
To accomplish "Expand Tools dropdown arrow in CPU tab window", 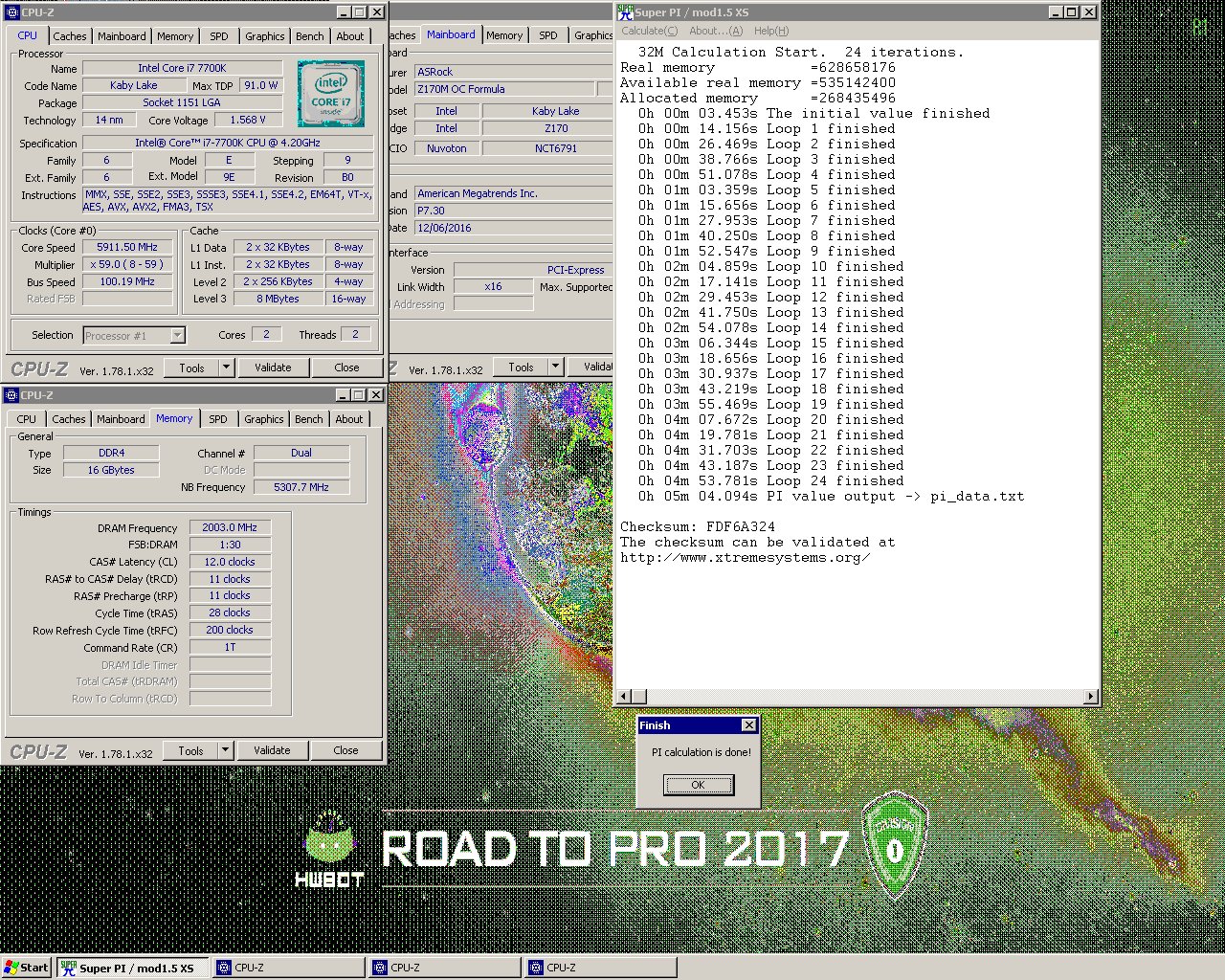I will click(227, 367).
